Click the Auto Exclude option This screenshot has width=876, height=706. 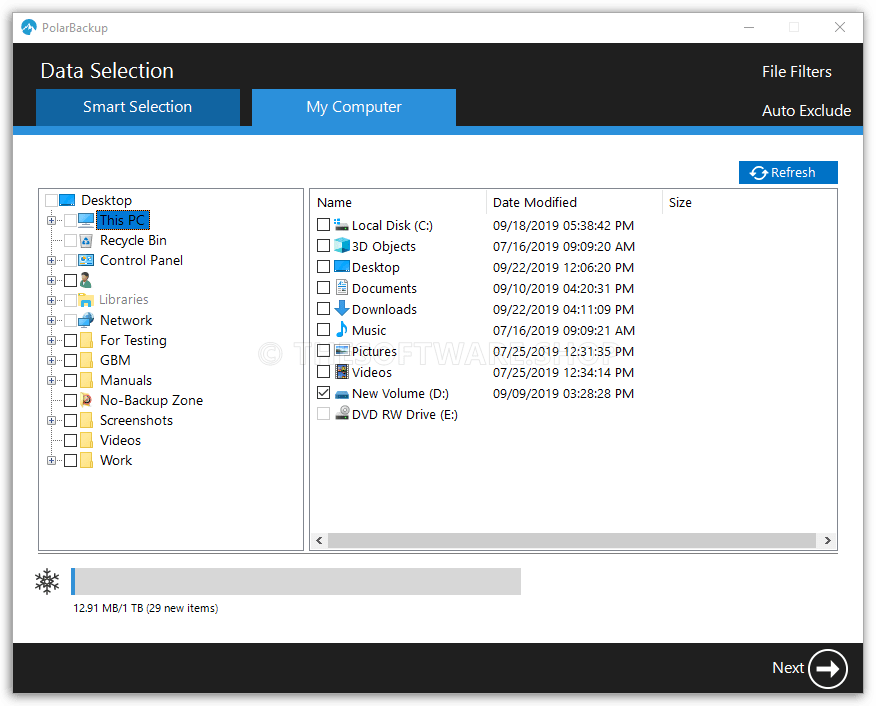coord(806,111)
